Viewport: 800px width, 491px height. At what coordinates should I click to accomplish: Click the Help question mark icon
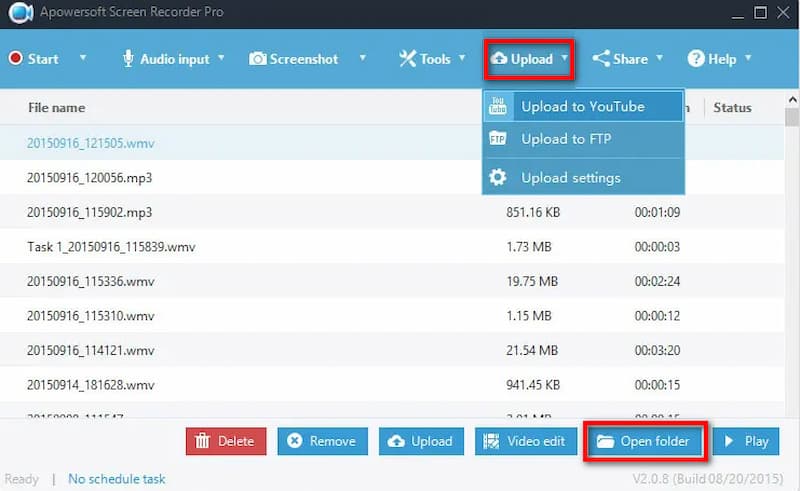[x=696, y=59]
